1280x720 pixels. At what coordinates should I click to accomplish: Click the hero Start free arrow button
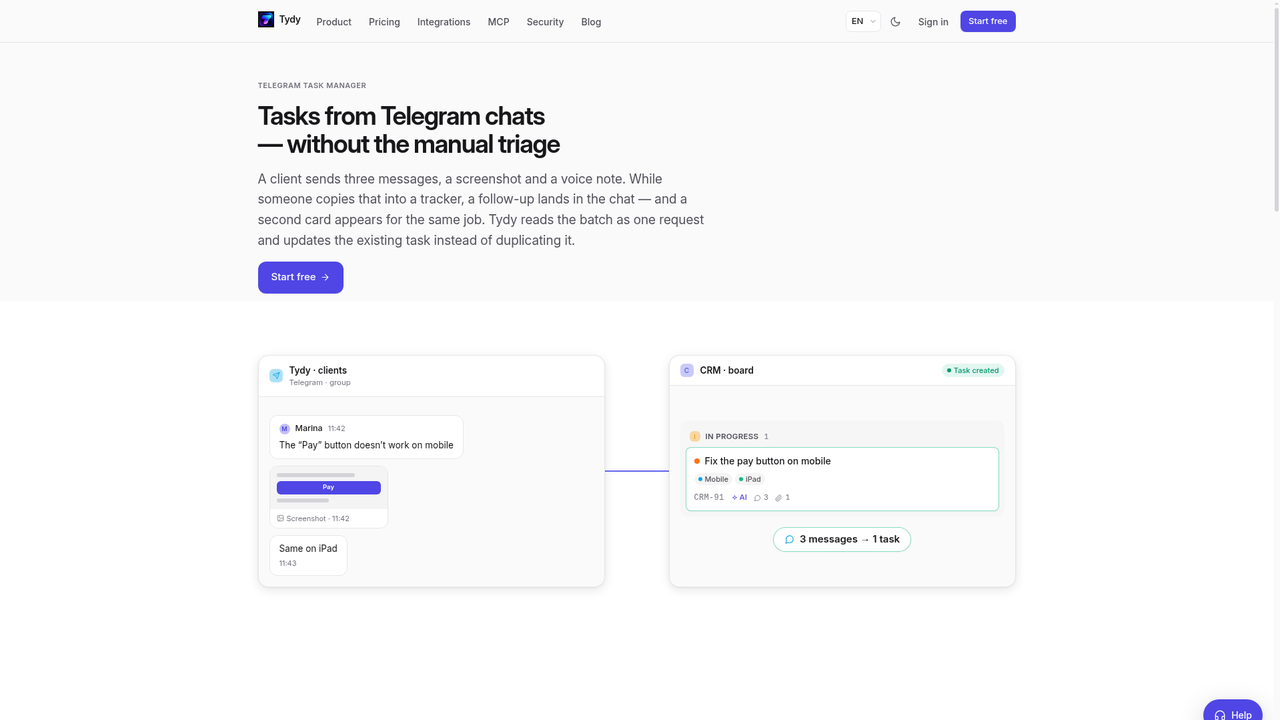point(300,277)
